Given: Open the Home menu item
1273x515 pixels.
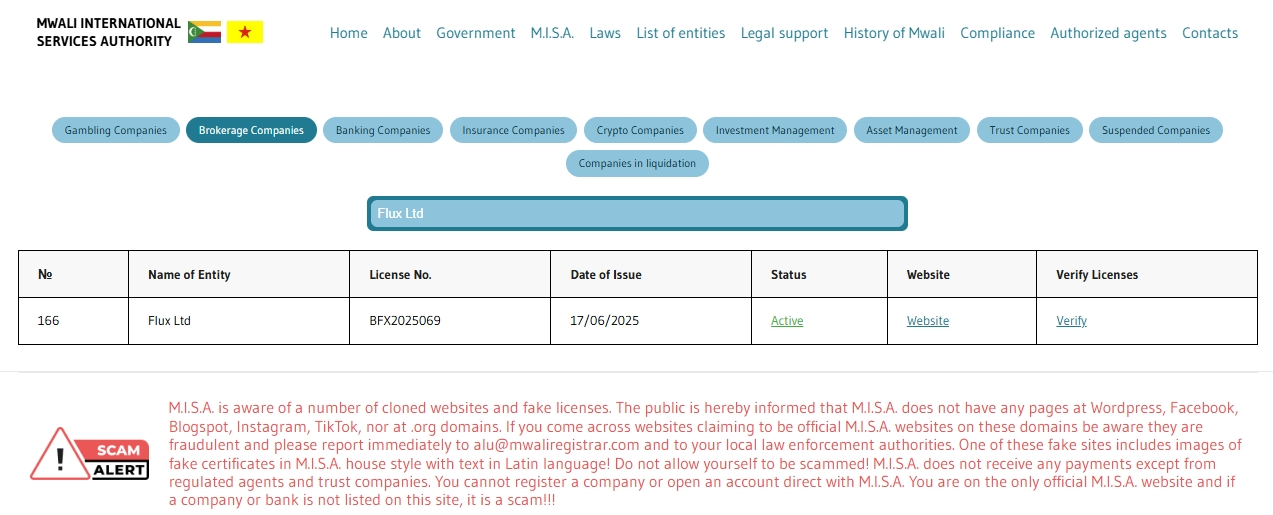Looking at the screenshot, I should pos(349,33).
